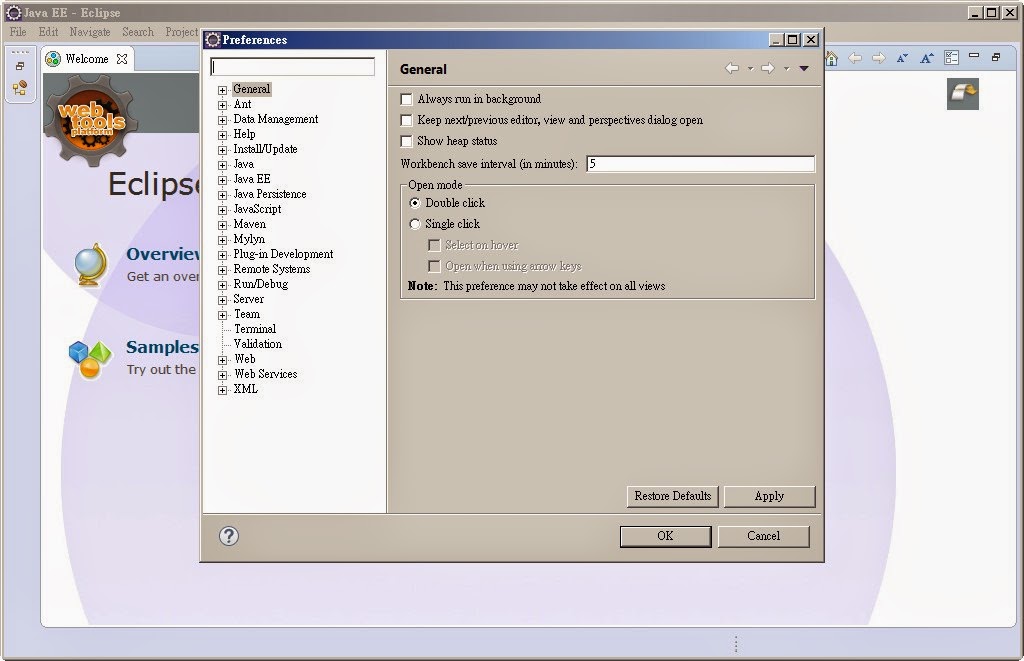1024x661 pixels.
Task: Select Validation in preferences tree
Action: (x=258, y=344)
